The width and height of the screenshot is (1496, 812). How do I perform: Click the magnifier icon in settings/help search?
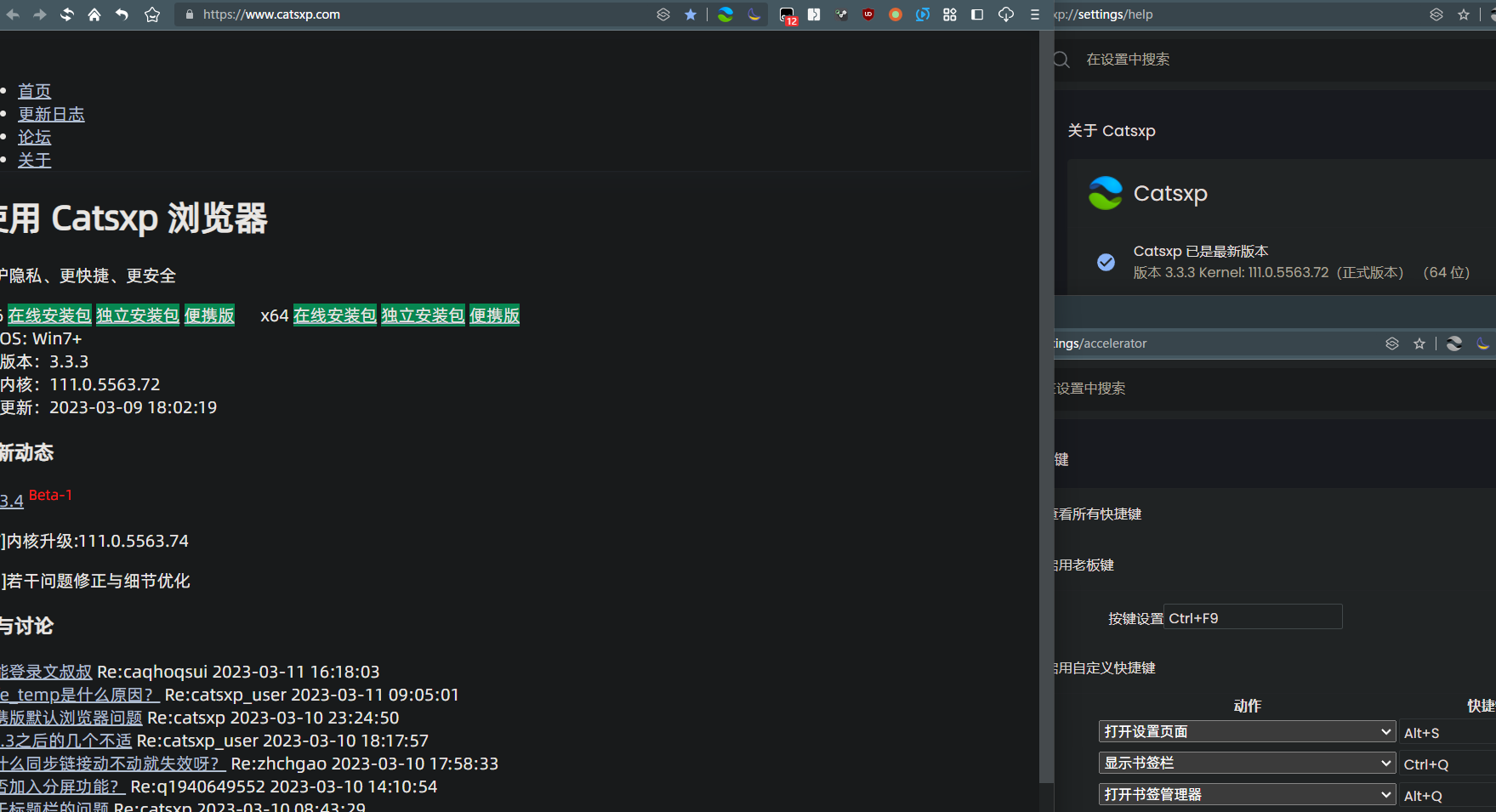click(1061, 60)
